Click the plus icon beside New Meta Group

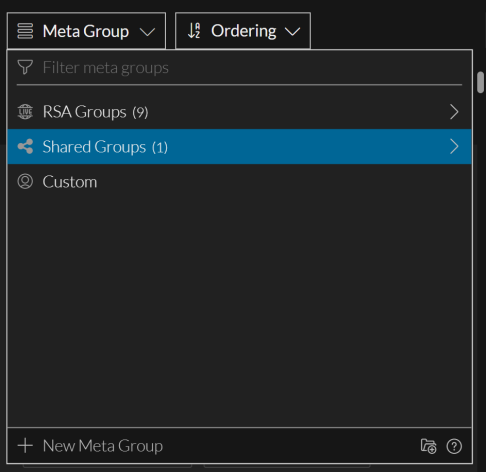[25, 446]
